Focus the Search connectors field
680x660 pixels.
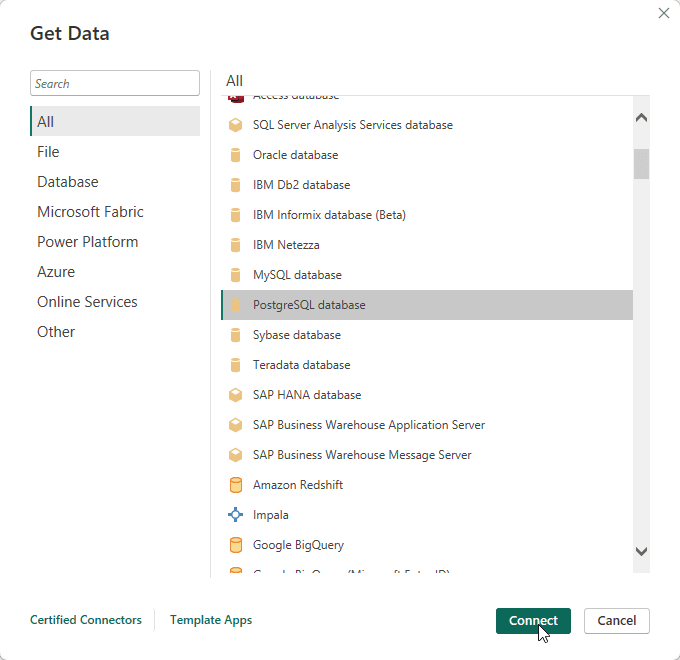(x=115, y=83)
